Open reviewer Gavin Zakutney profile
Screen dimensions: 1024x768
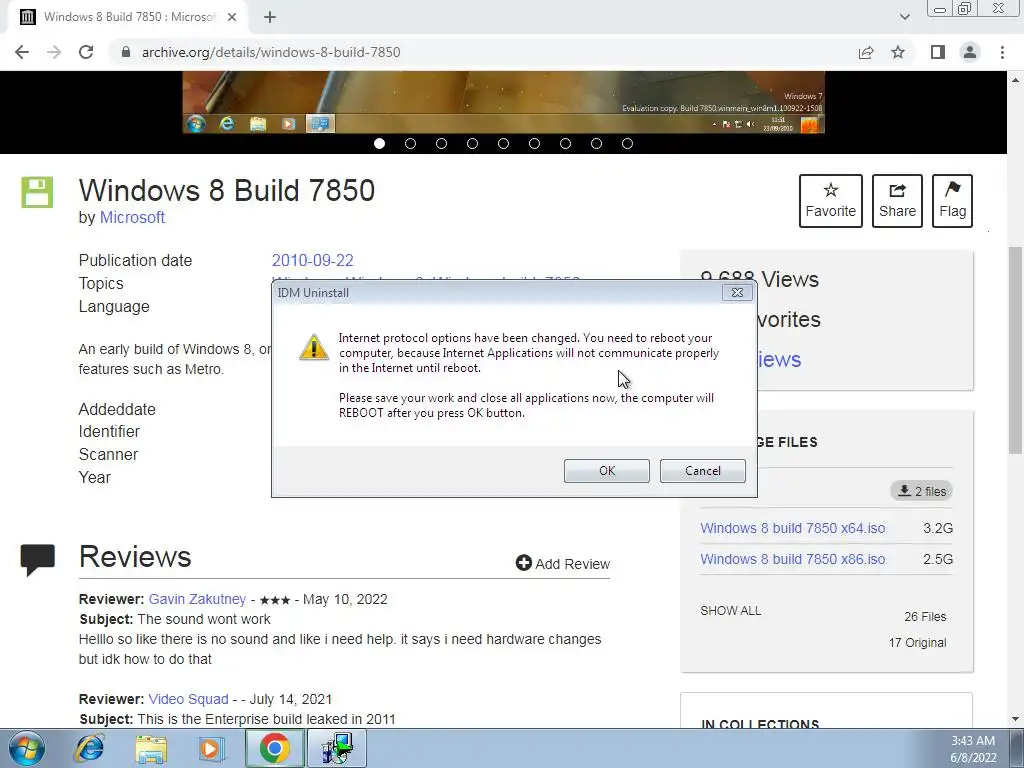pos(197,599)
